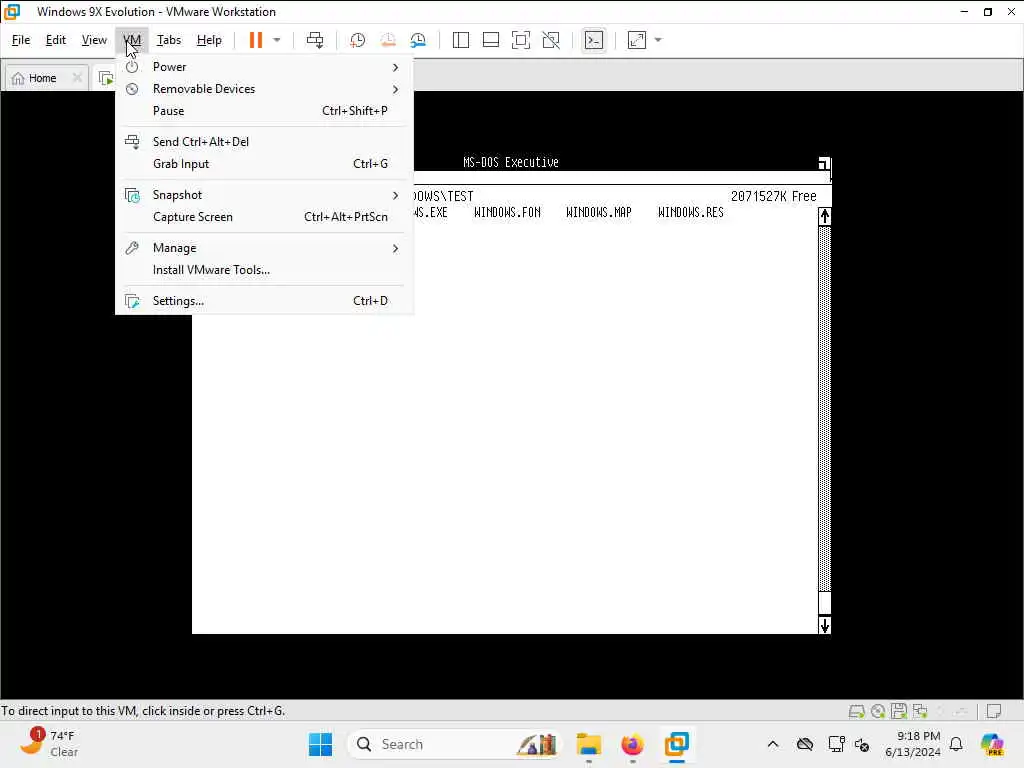Toggle the library sidebar view icon
The height and width of the screenshot is (768, 1024).
(x=460, y=40)
